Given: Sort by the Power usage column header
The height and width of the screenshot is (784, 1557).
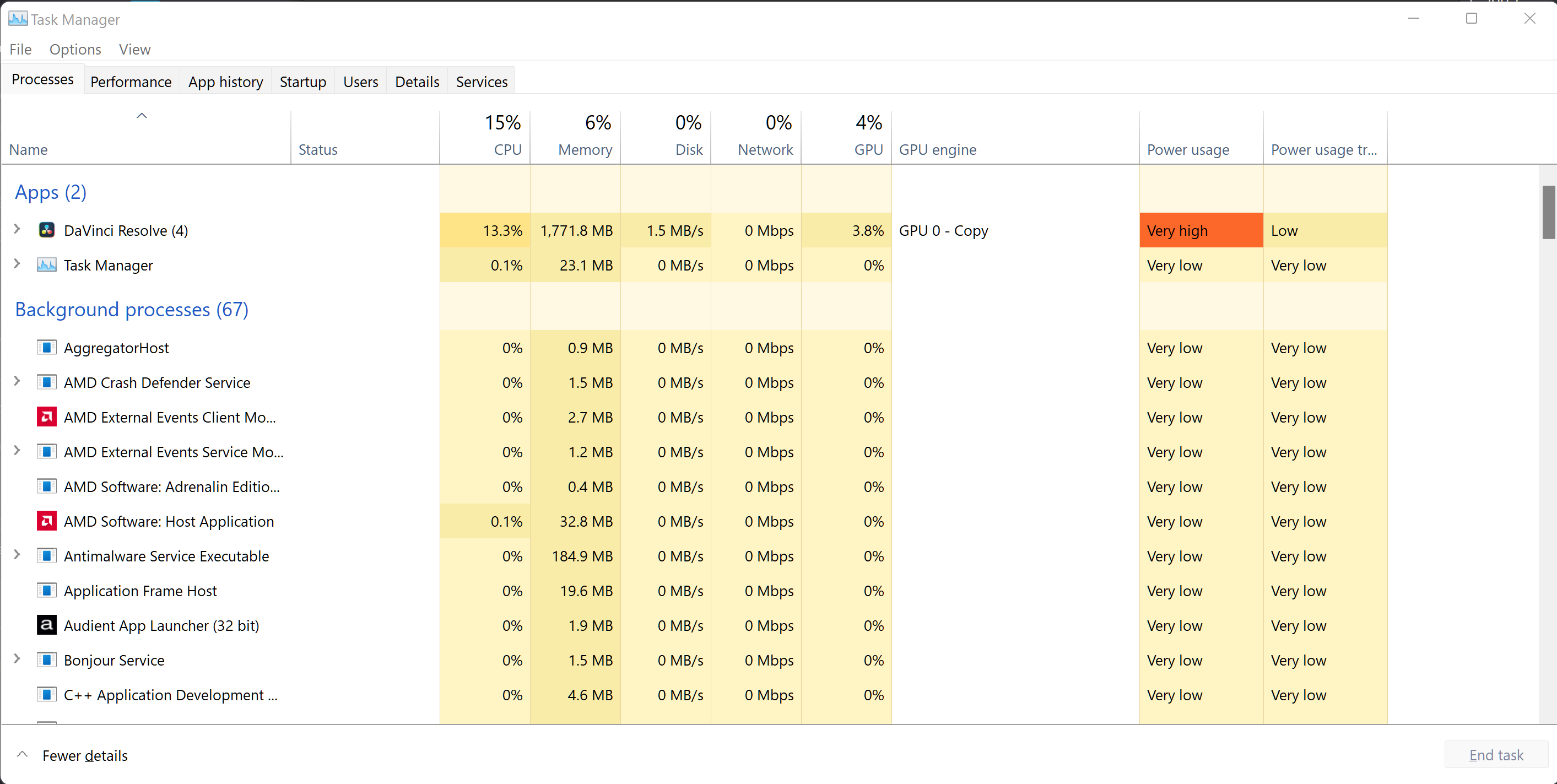Looking at the screenshot, I should pos(1201,137).
